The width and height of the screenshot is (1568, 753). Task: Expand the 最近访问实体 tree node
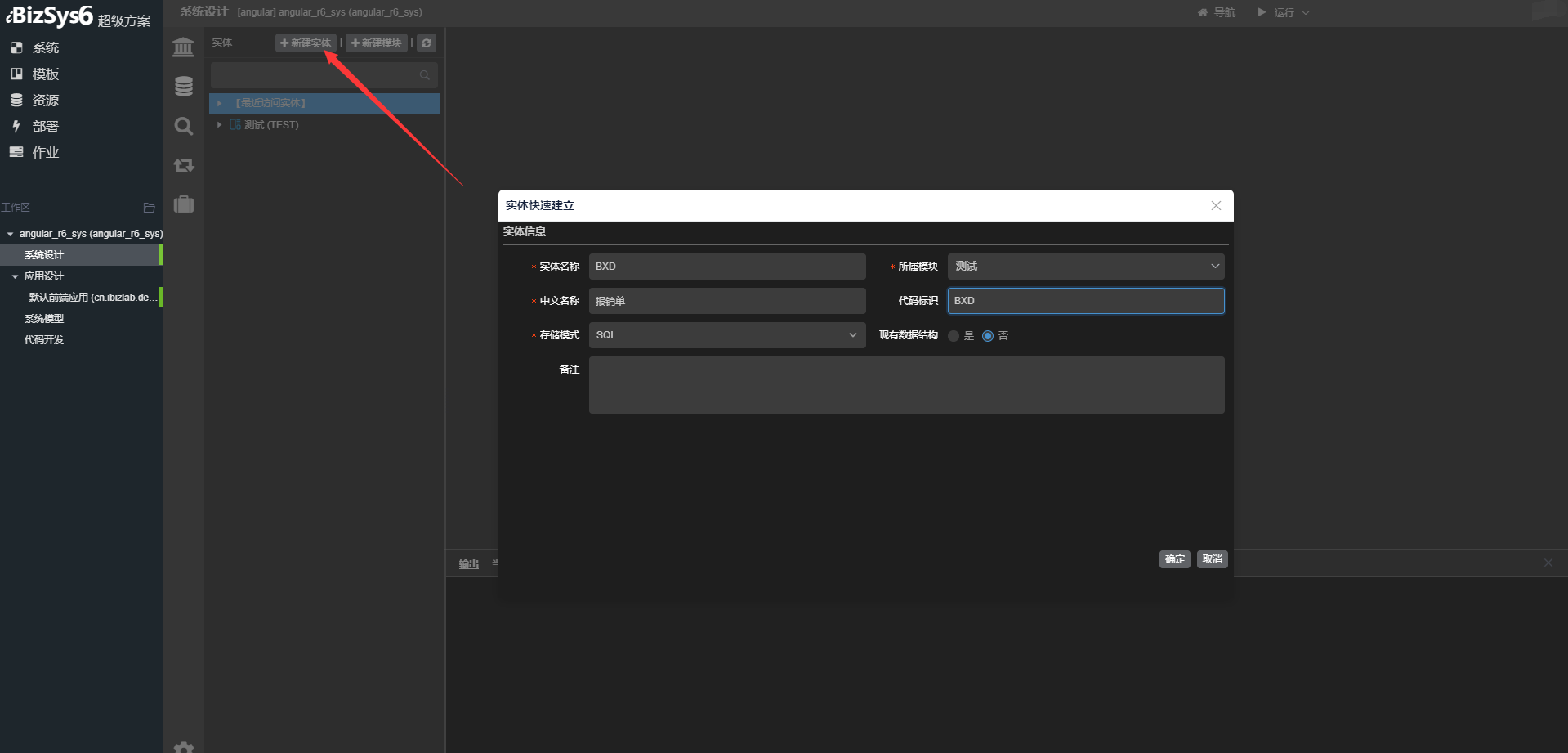pos(219,103)
